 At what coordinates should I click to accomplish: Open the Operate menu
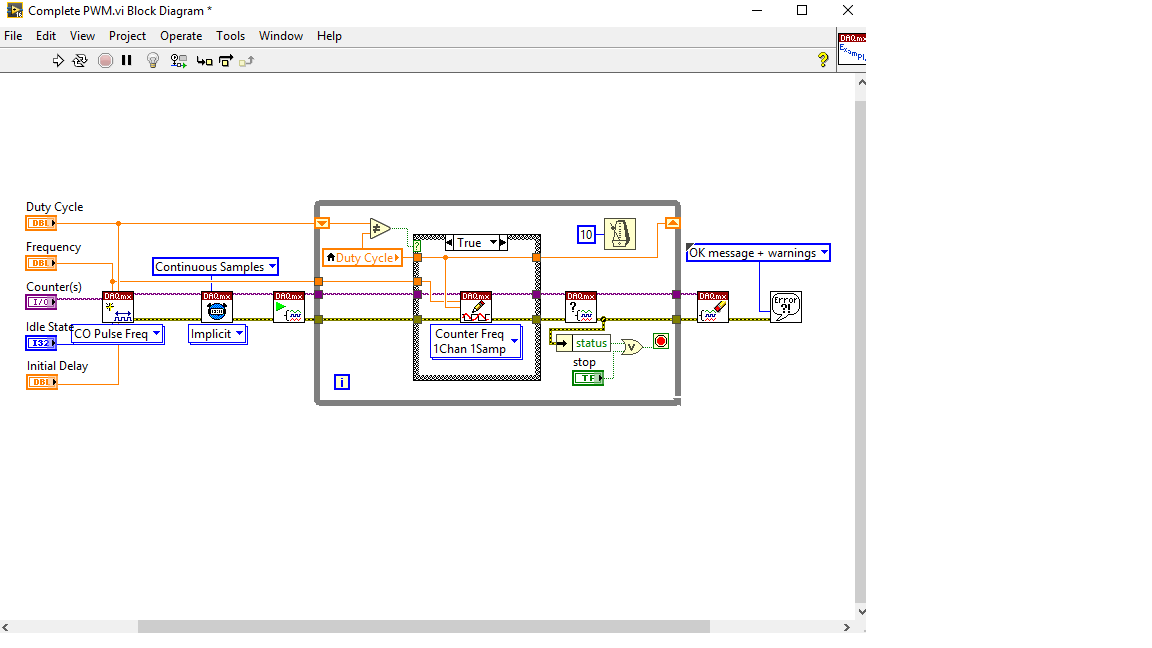coord(181,35)
